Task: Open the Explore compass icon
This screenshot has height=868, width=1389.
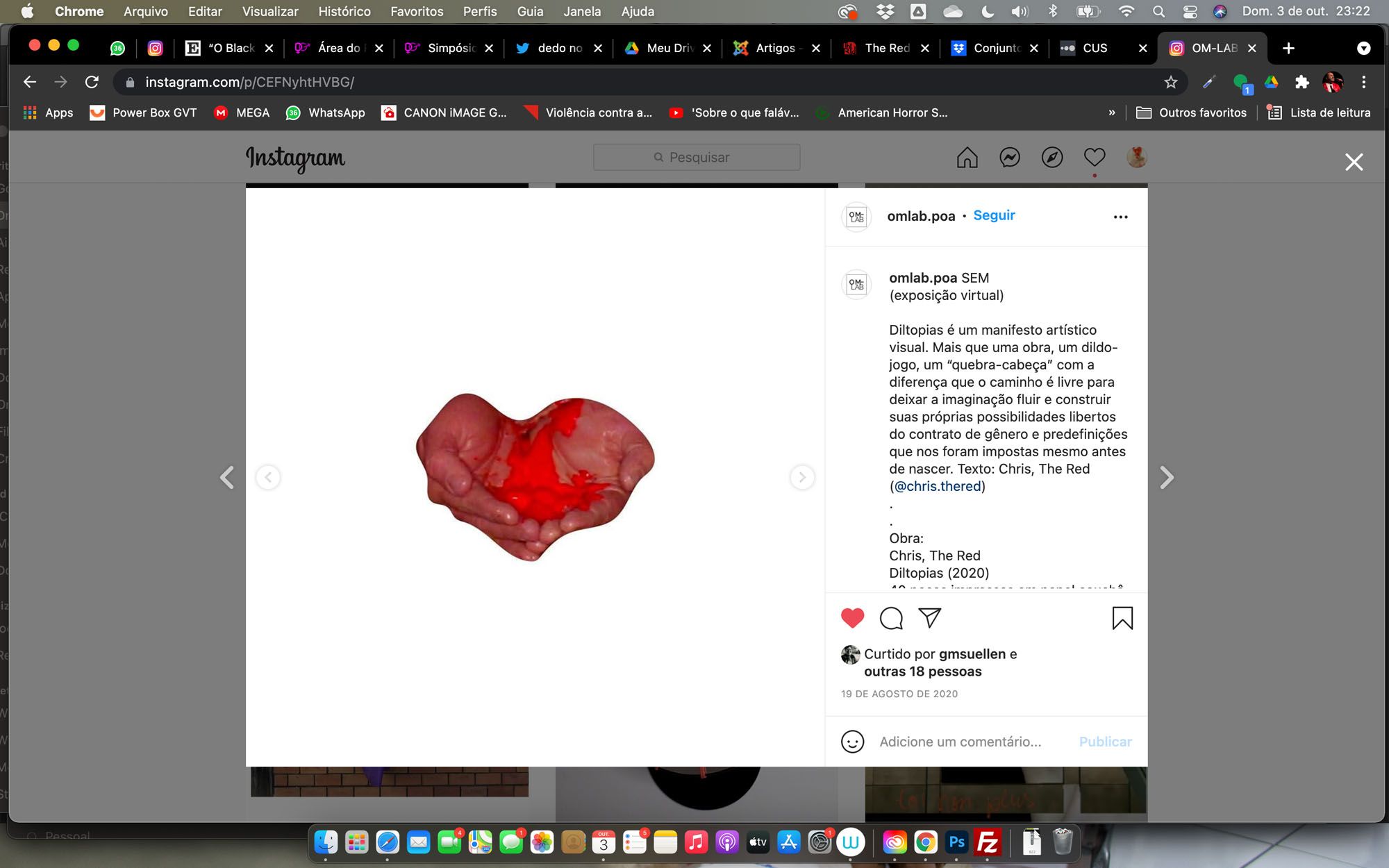Action: [x=1051, y=158]
